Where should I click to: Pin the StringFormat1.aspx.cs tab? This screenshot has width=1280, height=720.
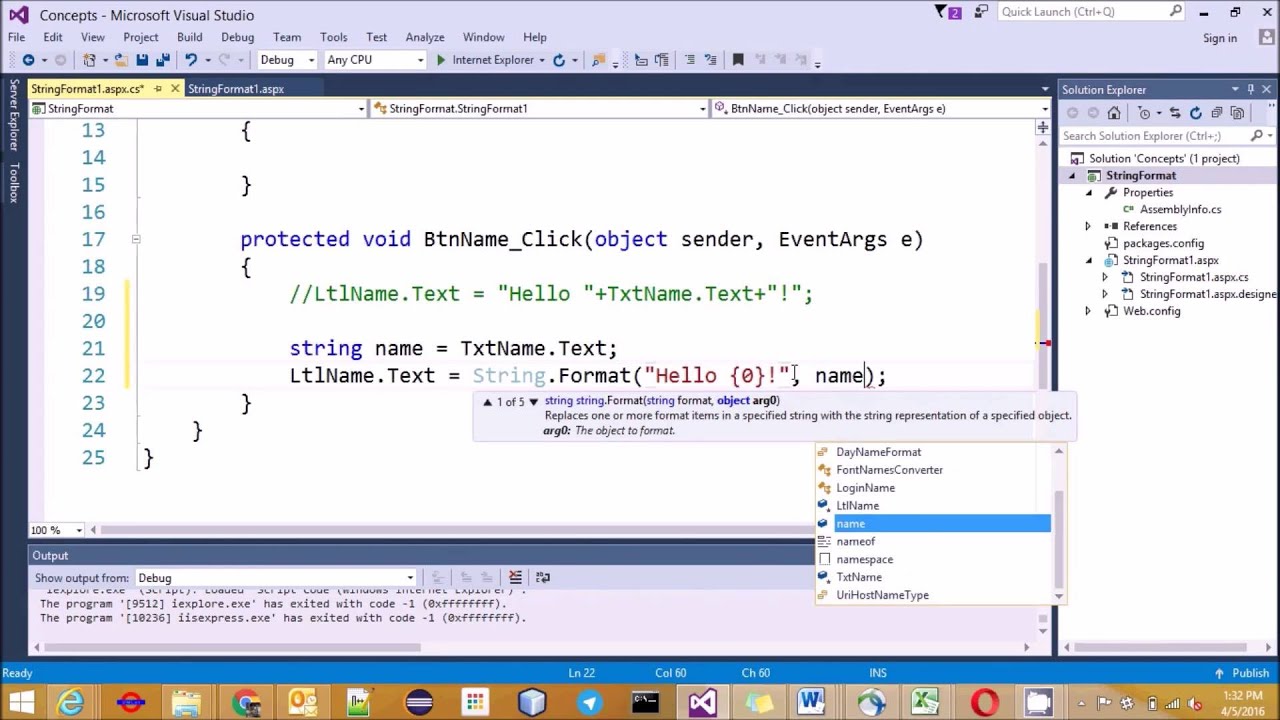(x=160, y=89)
